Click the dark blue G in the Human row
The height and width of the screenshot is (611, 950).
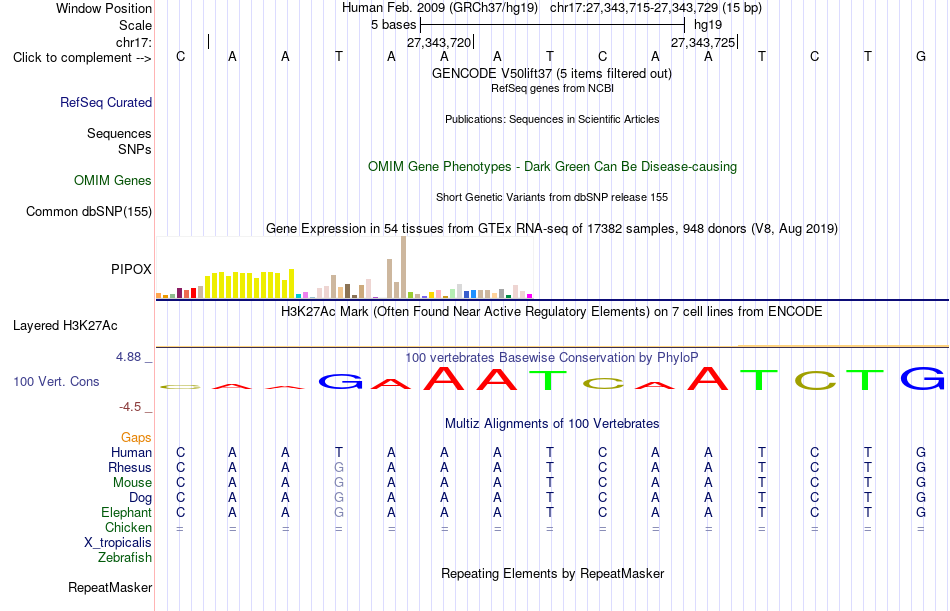pos(921,452)
